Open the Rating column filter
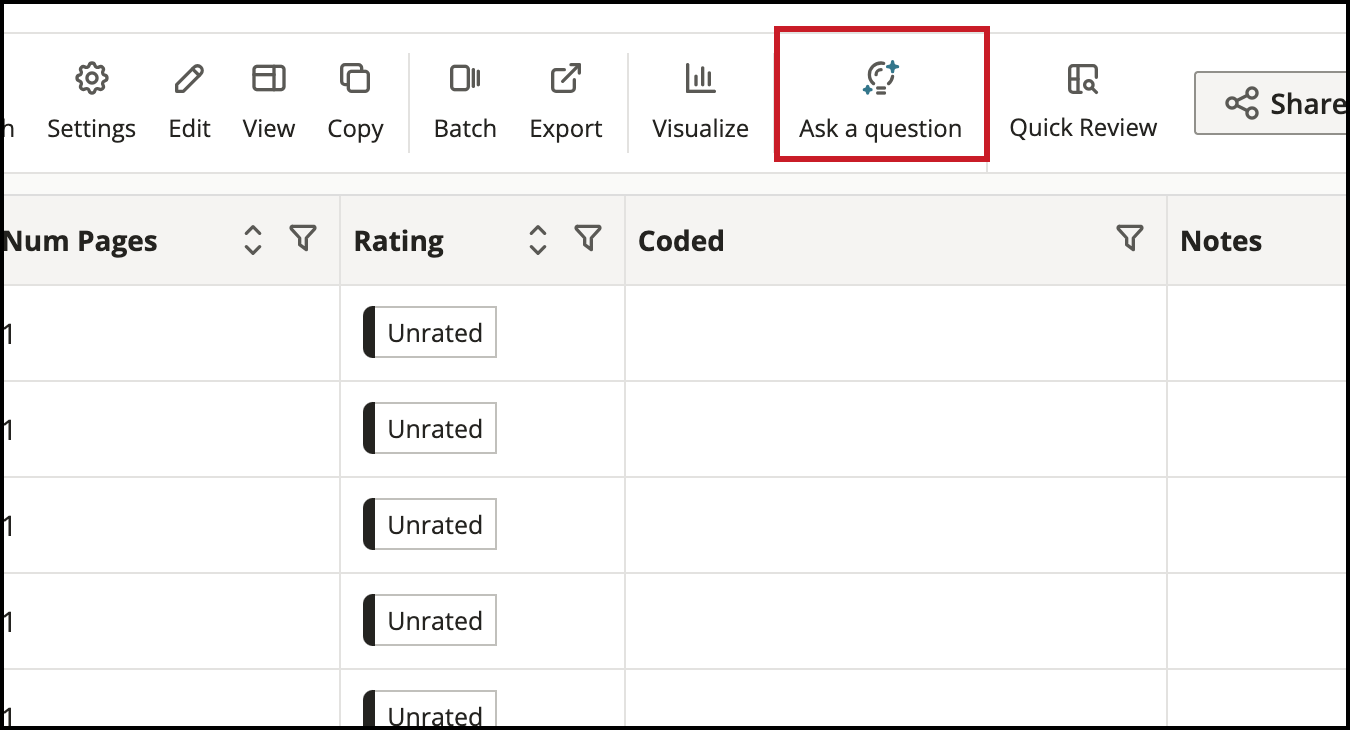 (589, 238)
